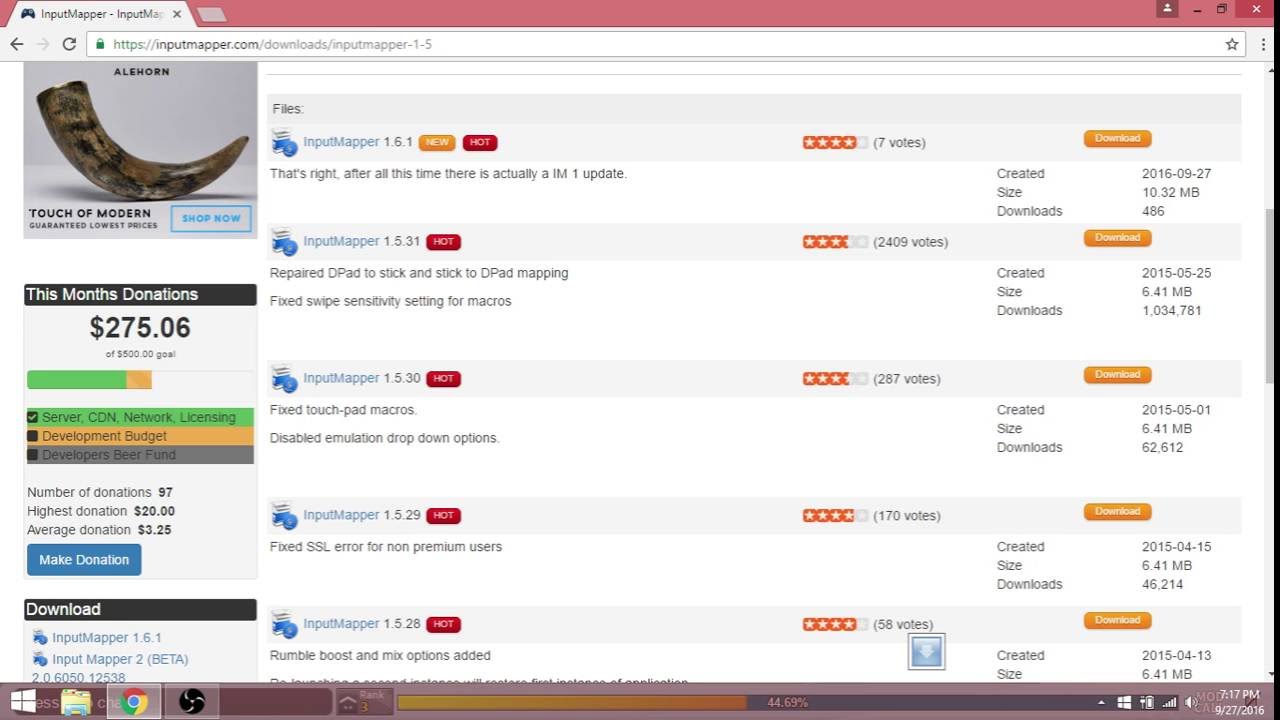Image resolution: width=1280 pixels, height=720 pixels.
Task: Toggle the Server, CDN, Network, Licensing checkbox
Action: coord(33,417)
